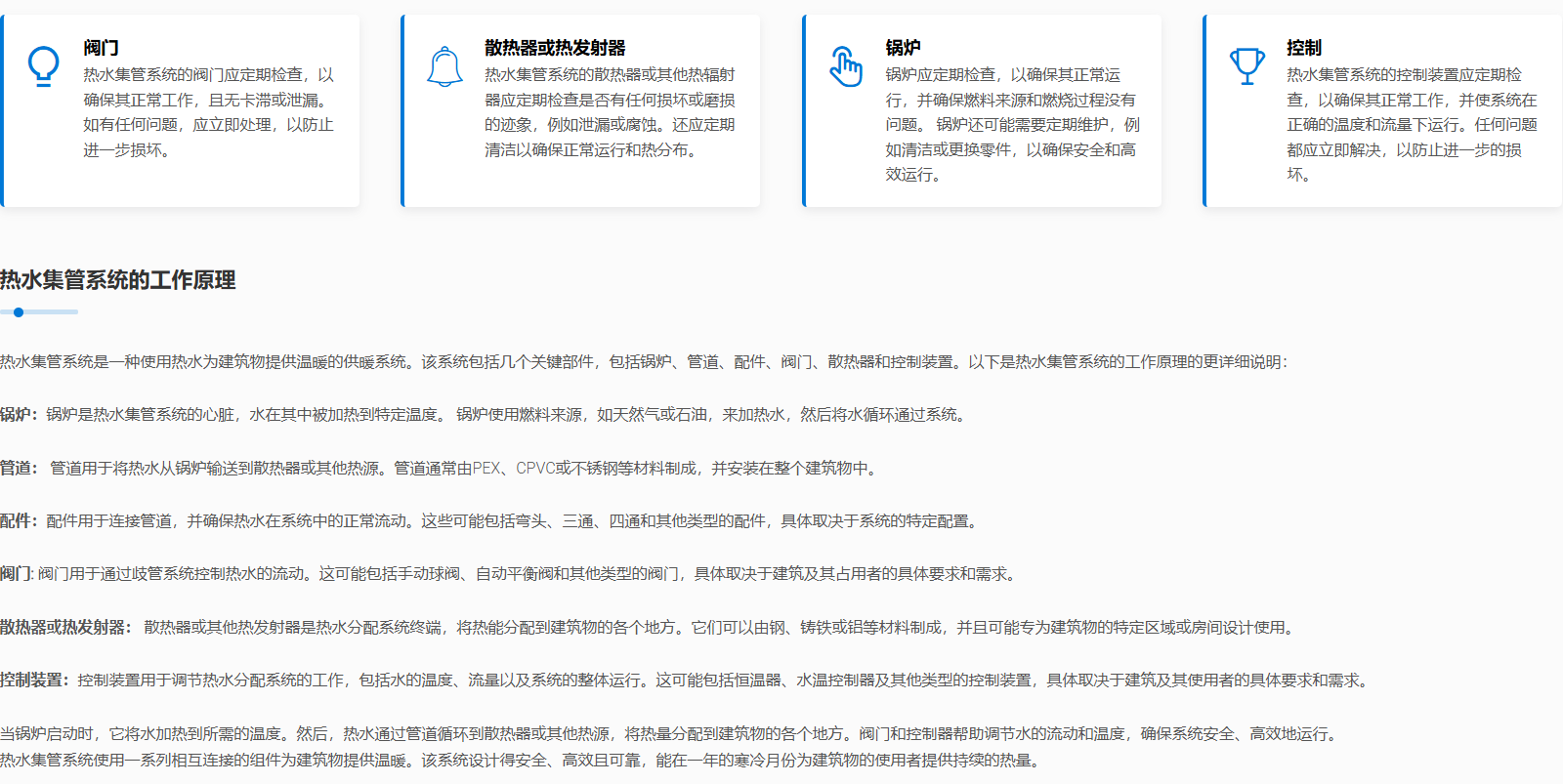Click the blue dot under the section heading
This screenshot has width=1563, height=784.
coord(19,312)
